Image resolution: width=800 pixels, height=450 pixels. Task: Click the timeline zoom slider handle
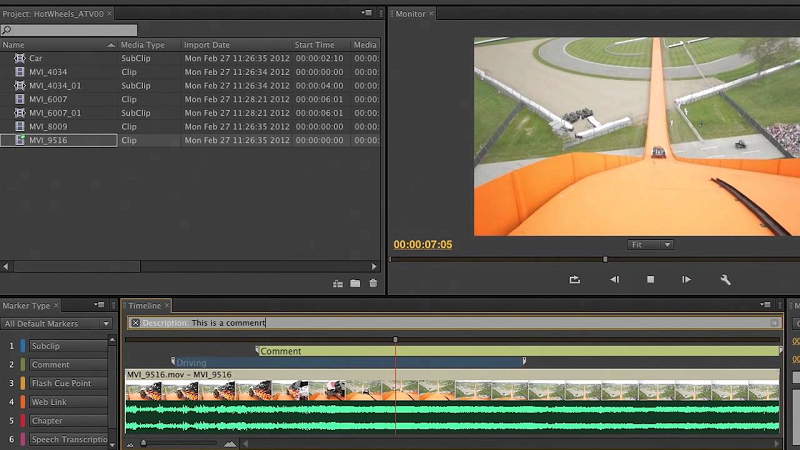coord(143,443)
